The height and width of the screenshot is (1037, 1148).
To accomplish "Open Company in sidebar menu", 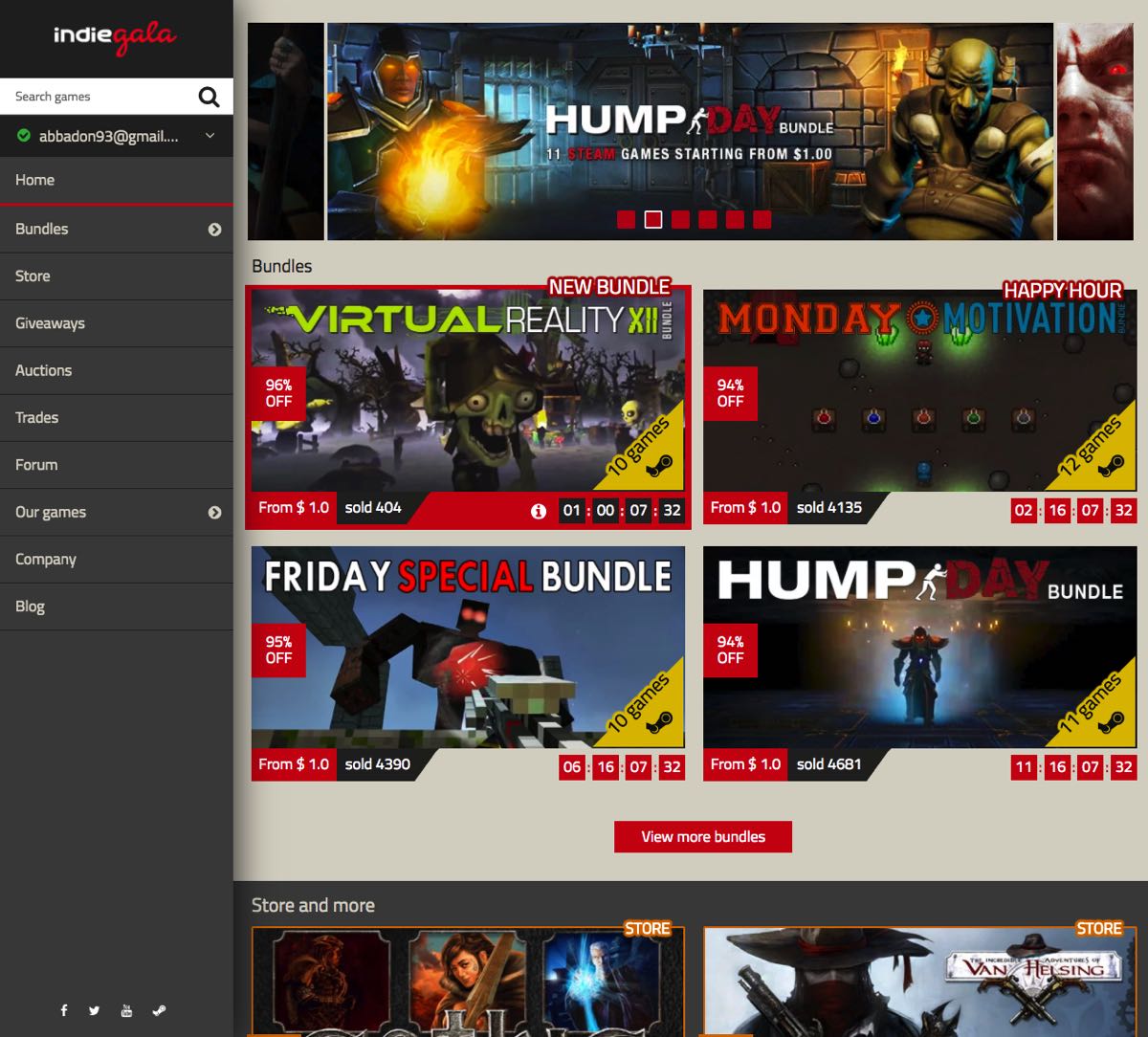I will pyautogui.click(x=117, y=560).
